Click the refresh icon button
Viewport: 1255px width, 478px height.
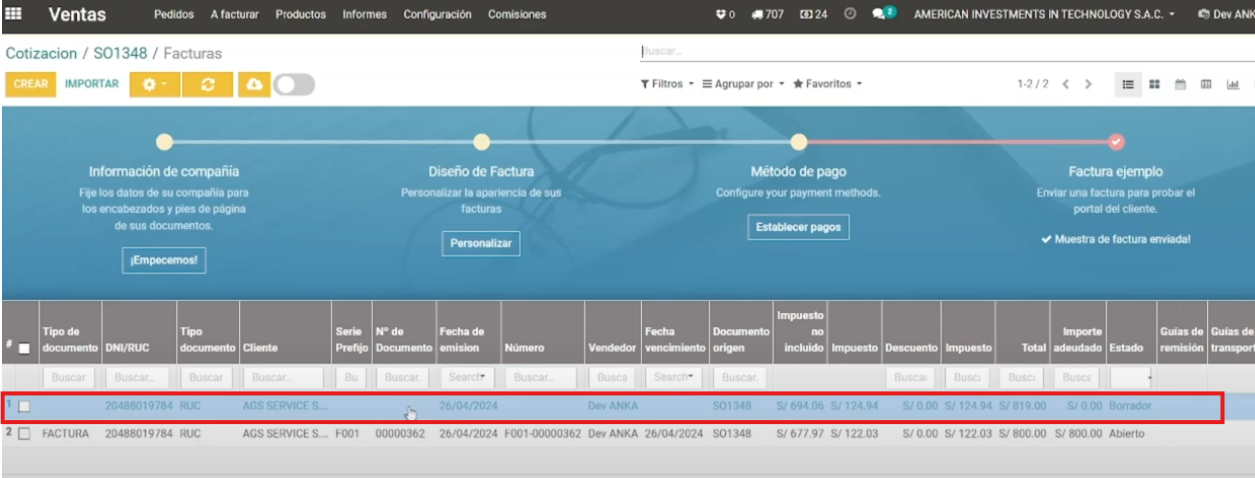coord(208,85)
